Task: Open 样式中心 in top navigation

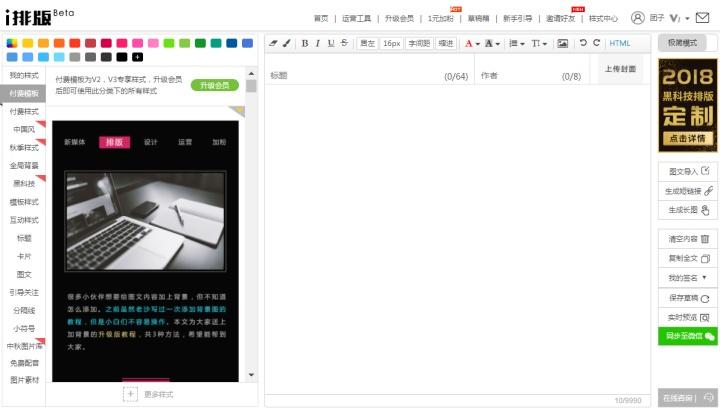Action: (603, 18)
